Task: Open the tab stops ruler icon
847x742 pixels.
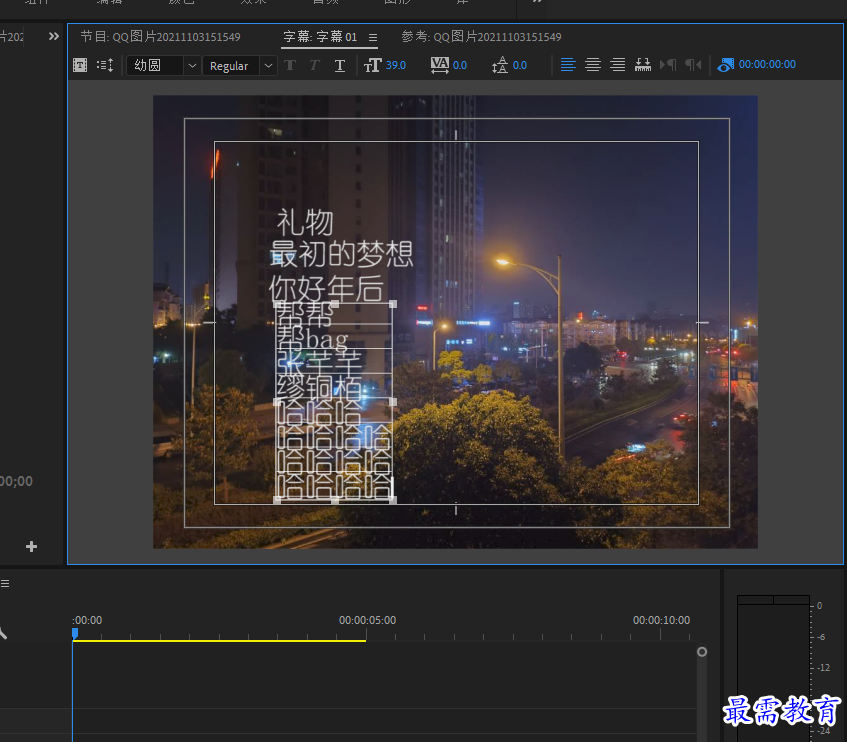Action: pyautogui.click(x=643, y=65)
